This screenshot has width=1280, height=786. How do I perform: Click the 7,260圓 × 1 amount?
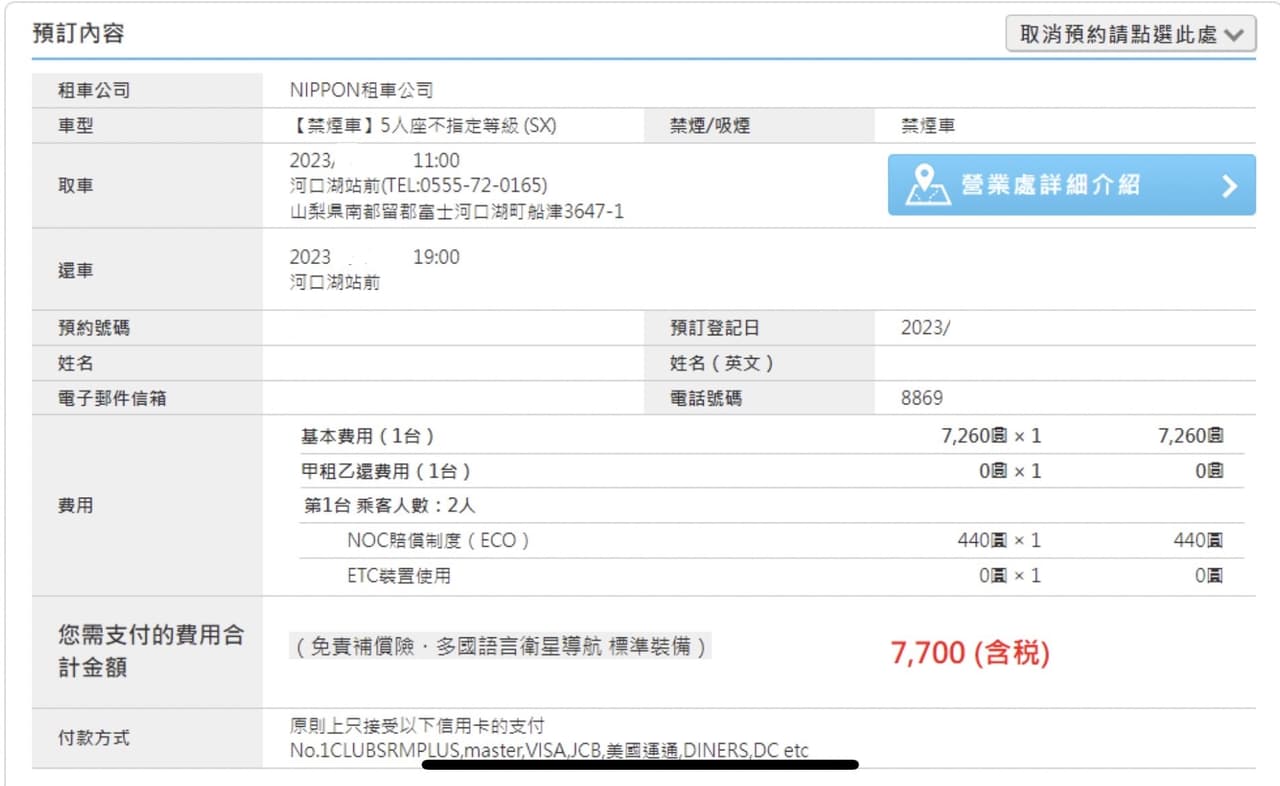tap(991, 436)
